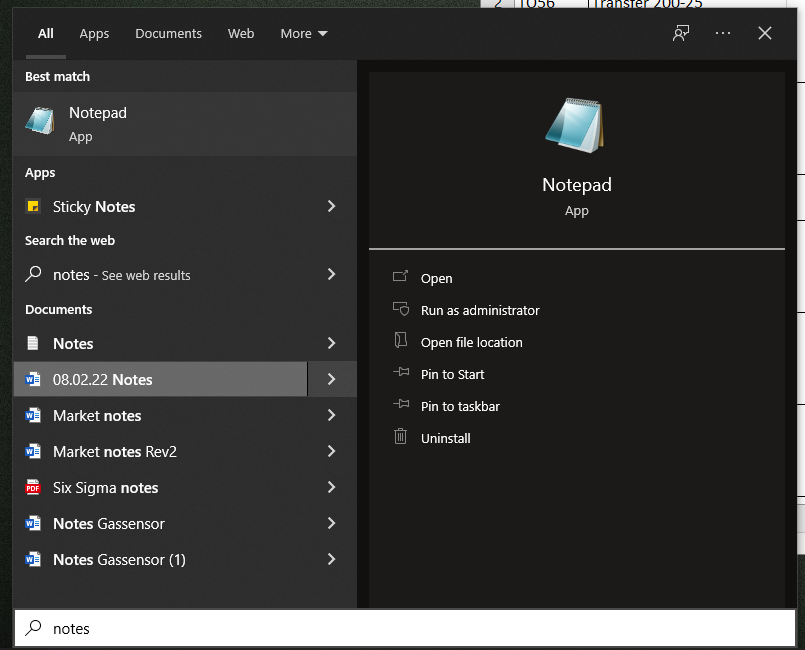Click Word icon beside Notes Gassensor

pos(33,523)
